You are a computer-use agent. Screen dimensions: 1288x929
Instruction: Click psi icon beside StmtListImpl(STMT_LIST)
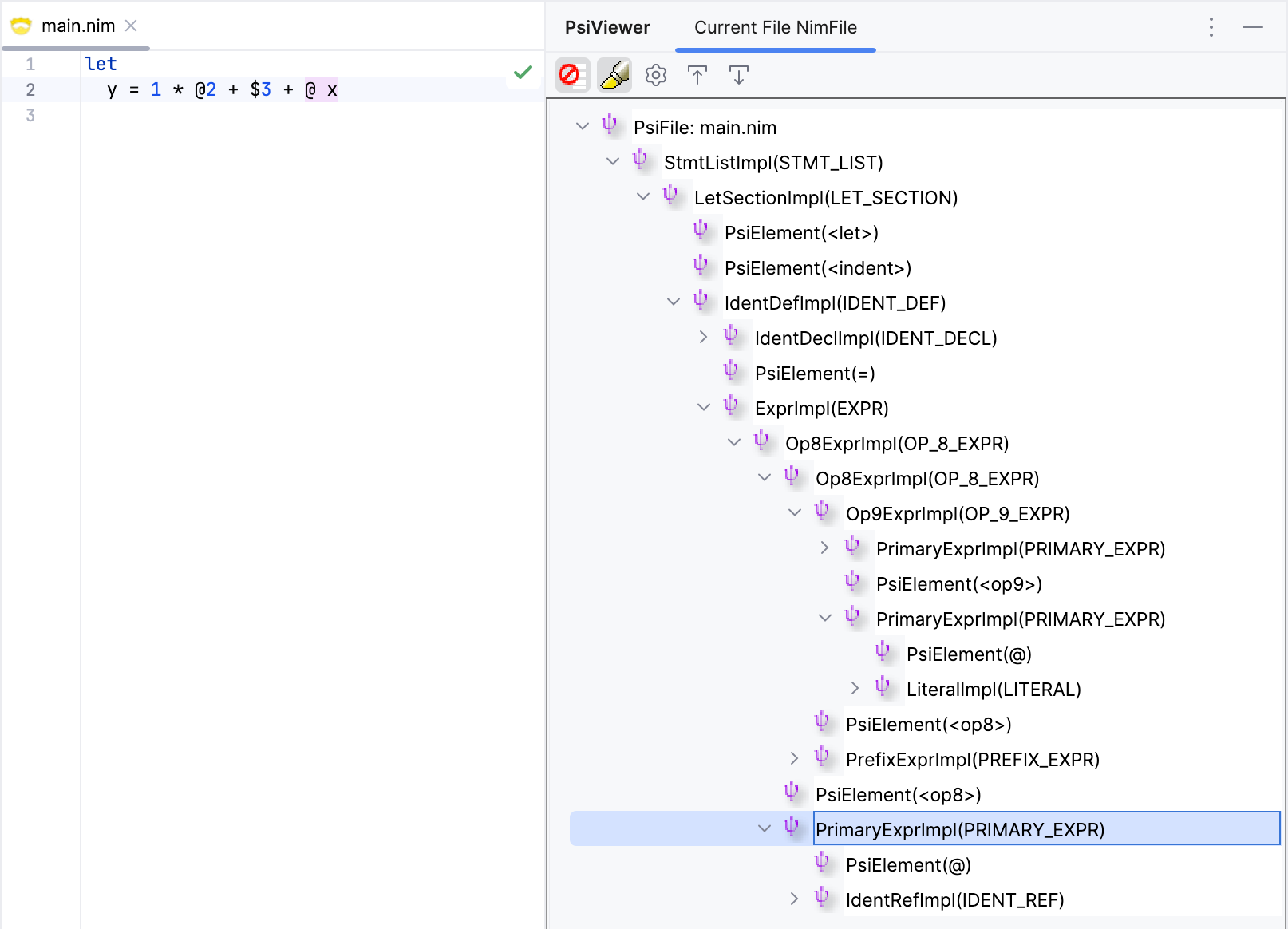pyautogui.click(x=640, y=160)
